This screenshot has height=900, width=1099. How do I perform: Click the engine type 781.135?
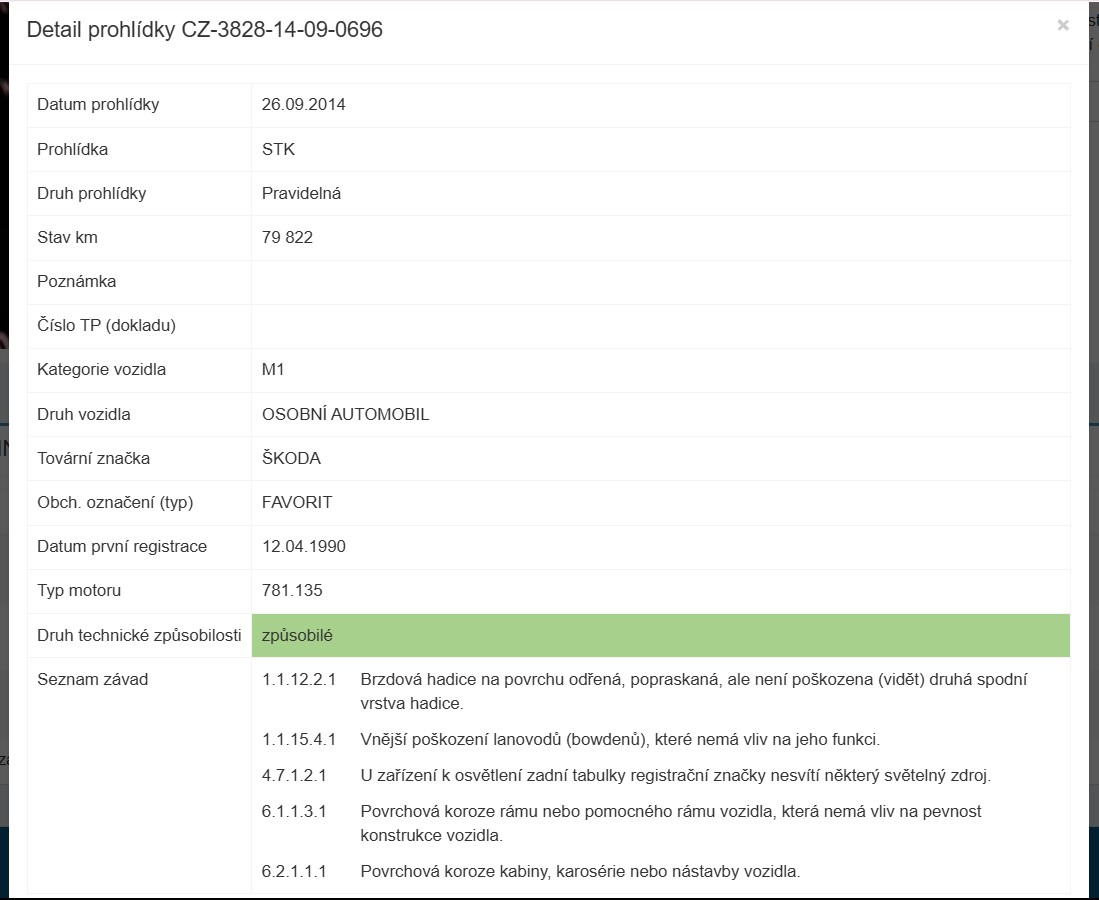click(x=292, y=590)
